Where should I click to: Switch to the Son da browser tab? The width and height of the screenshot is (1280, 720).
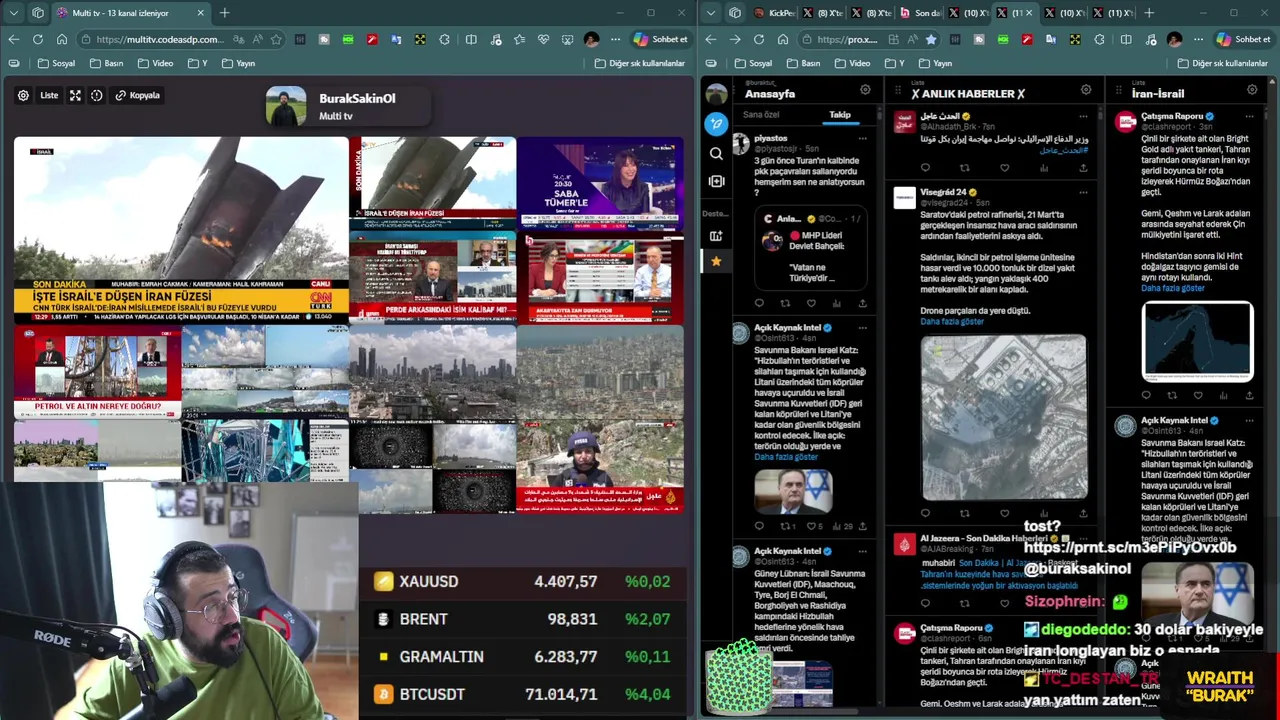point(921,13)
